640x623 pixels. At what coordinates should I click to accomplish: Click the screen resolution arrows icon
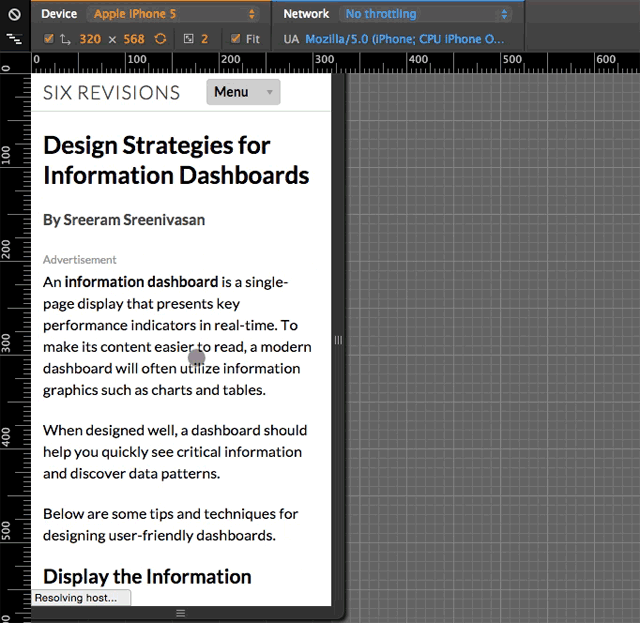click(x=65, y=39)
